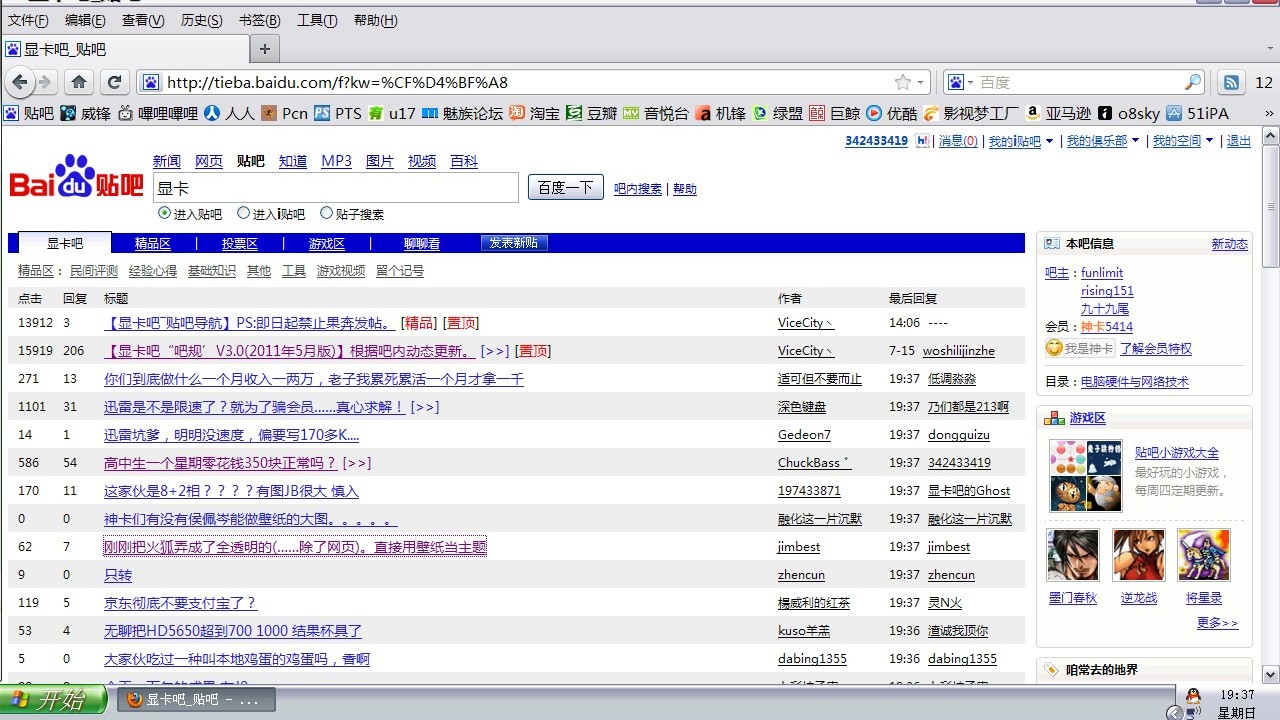1280x720 pixels.
Task: Click in the 显卡 Tieba search field
Action: [x=335, y=187]
